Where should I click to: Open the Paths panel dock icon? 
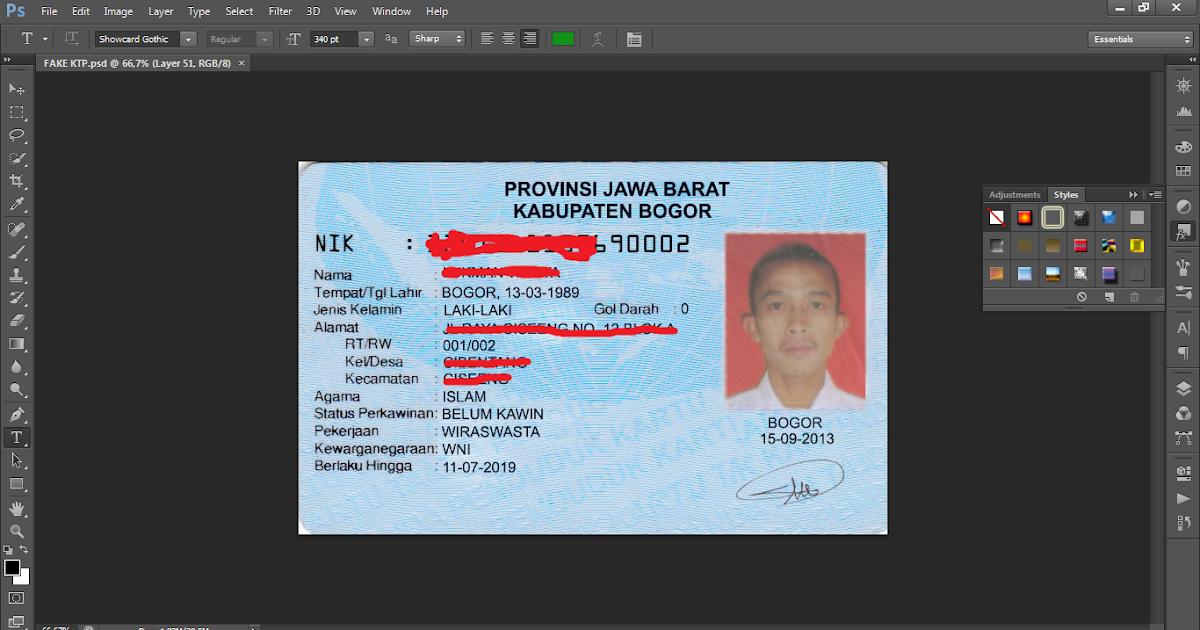point(1183,437)
